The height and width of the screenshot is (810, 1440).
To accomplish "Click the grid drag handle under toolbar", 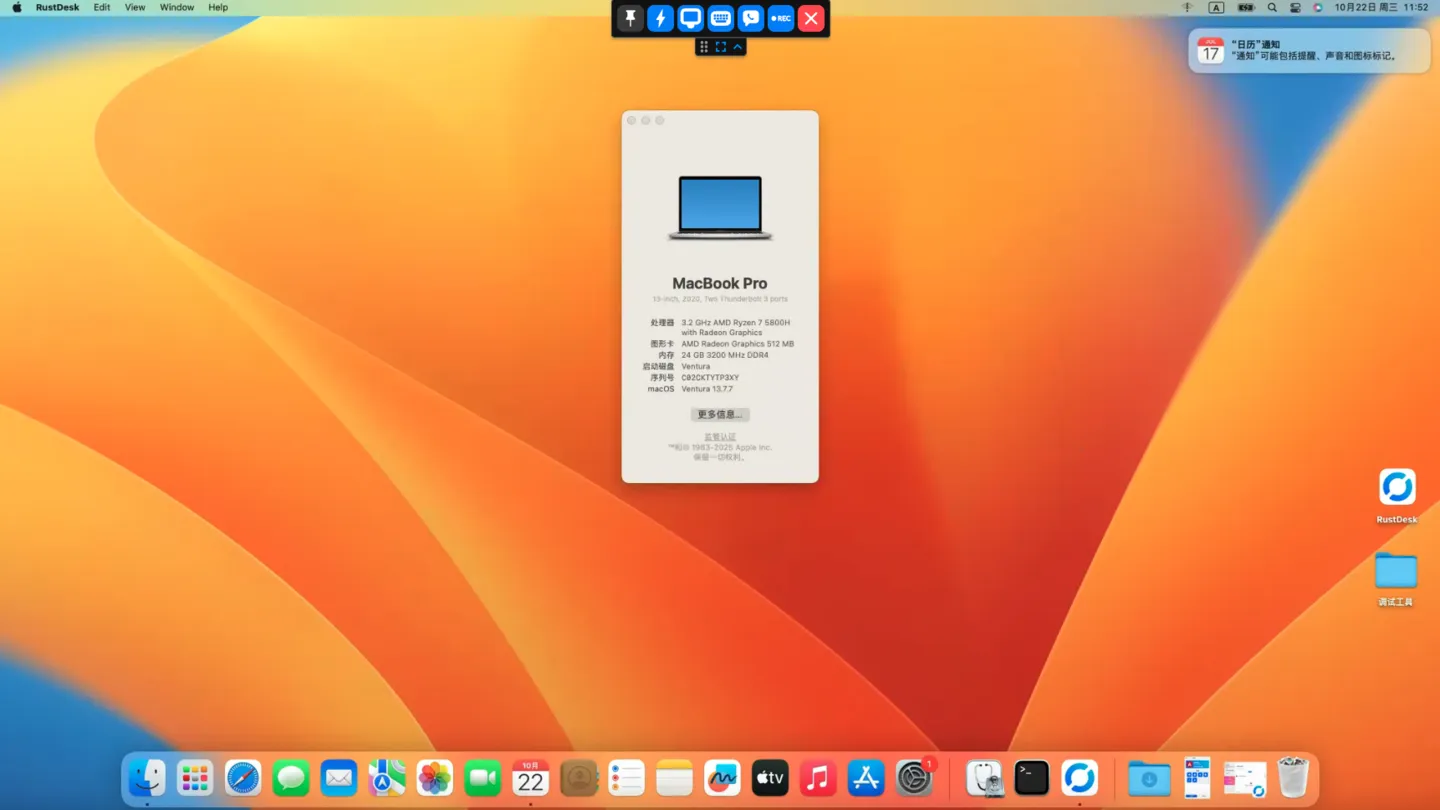I will [704, 47].
